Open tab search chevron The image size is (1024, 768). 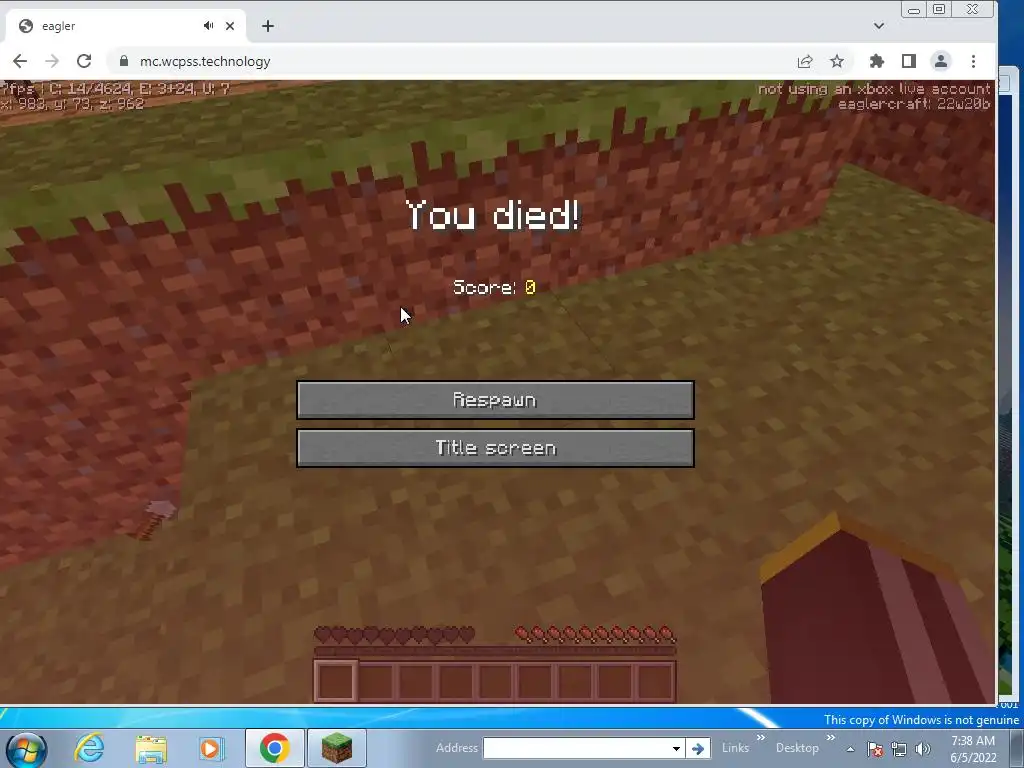[x=879, y=26]
